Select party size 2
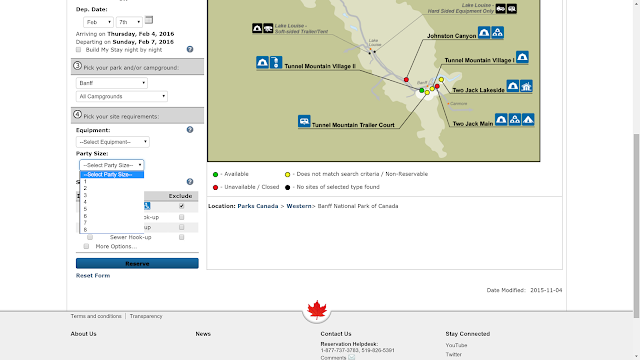Screen dimensions: 640x360 coord(112,189)
